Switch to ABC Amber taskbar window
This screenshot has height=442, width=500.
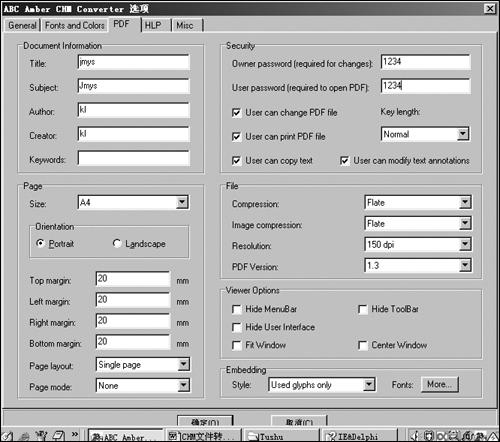126,436
